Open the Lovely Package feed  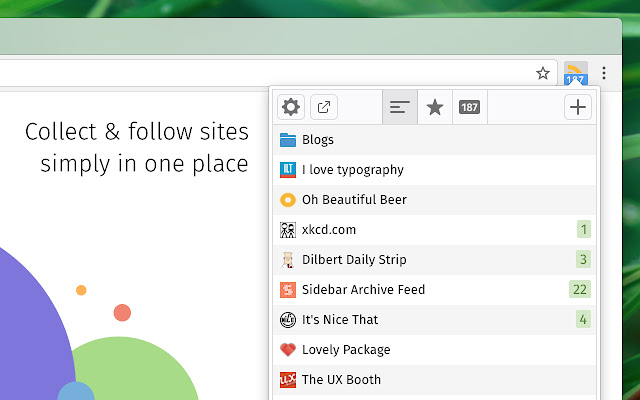tap(346, 350)
